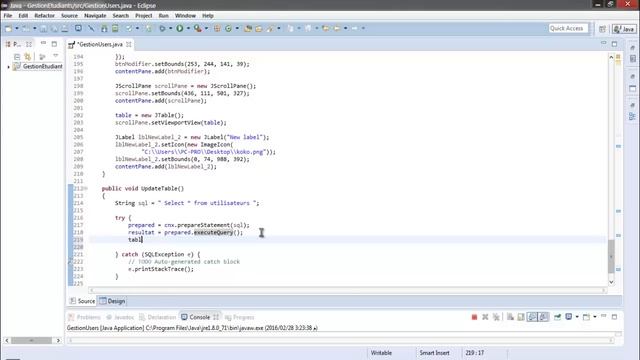
Task: Open the Debug dropdown arrow
Action: [171, 29]
